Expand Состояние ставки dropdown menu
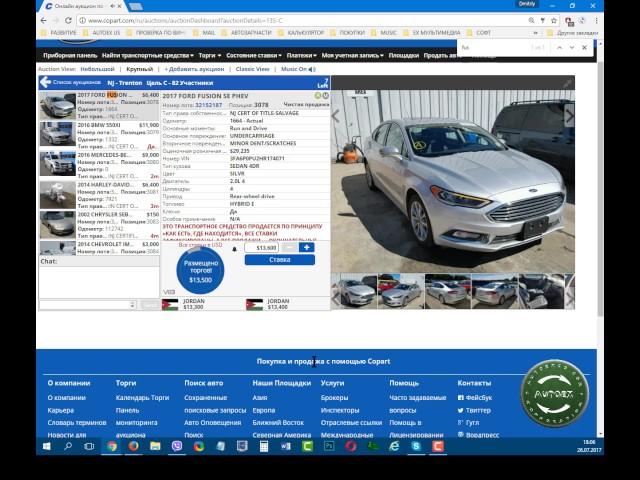Image resolution: width=640 pixels, height=480 pixels. point(254,56)
